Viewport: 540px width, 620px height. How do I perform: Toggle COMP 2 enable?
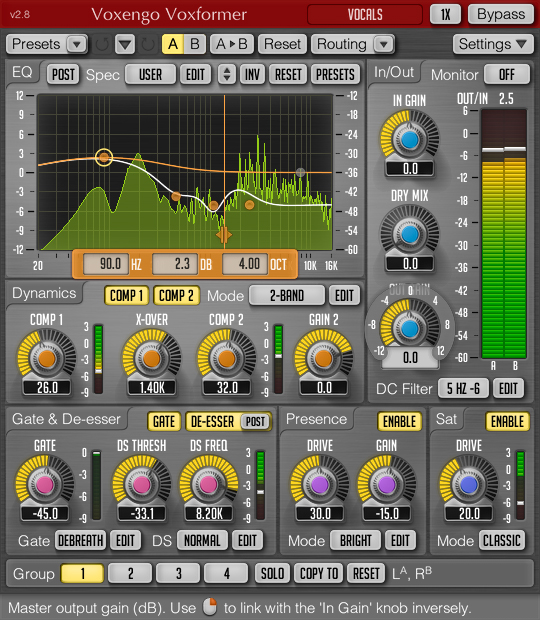click(x=176, y=295)
